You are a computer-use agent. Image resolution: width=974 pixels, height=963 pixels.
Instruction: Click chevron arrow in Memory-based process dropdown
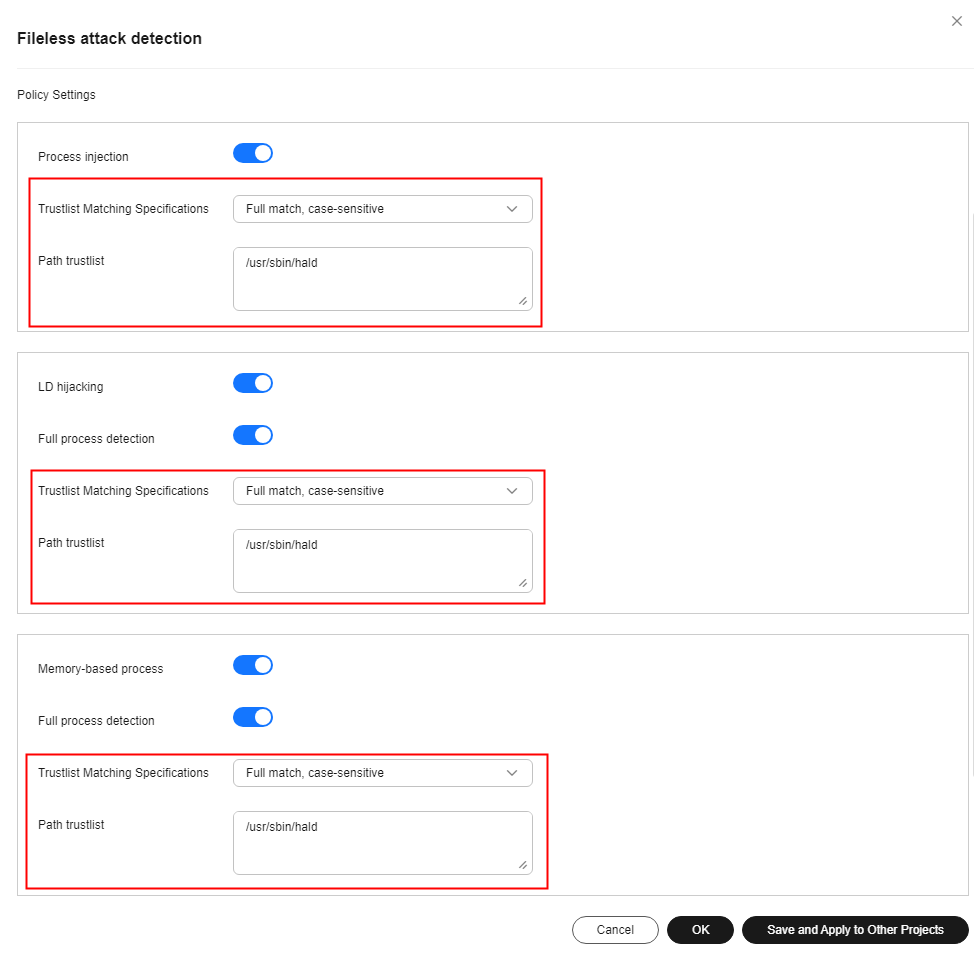pos(512,773)
